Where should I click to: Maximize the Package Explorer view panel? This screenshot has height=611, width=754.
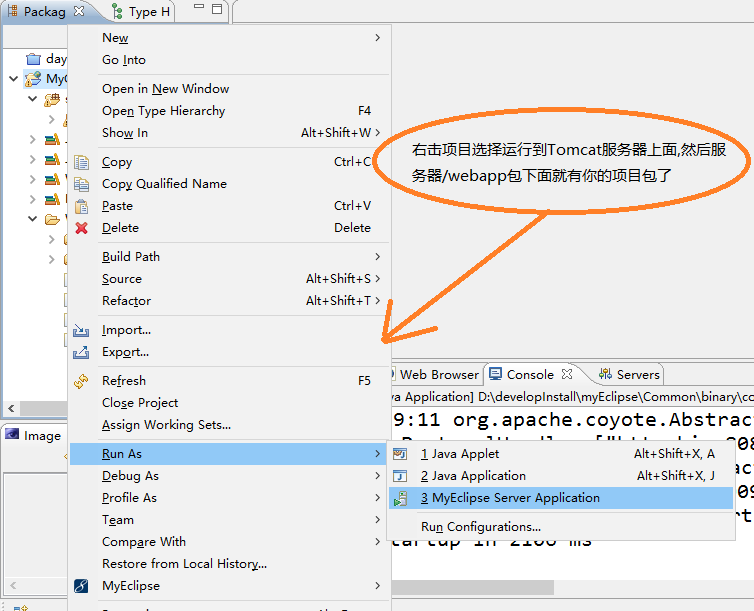tap(217, 9)
